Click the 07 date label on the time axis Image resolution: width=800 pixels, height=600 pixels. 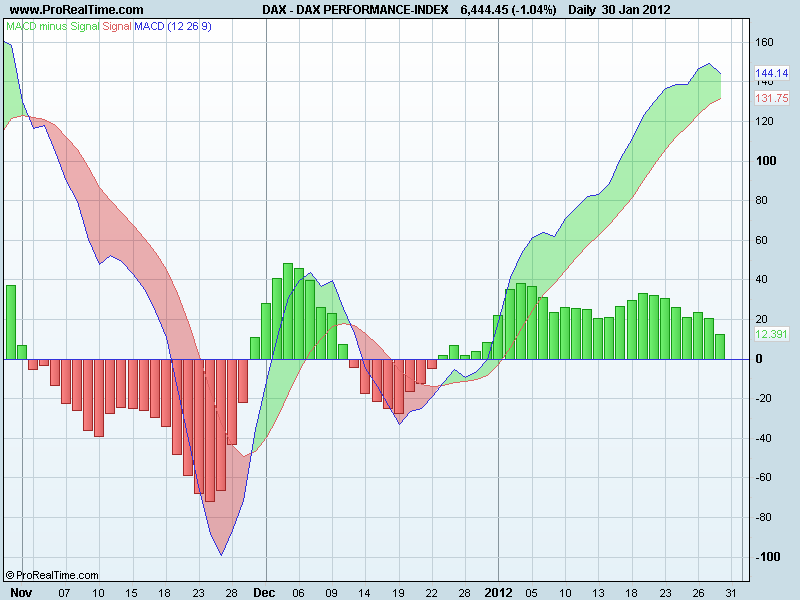coord(64,593)
